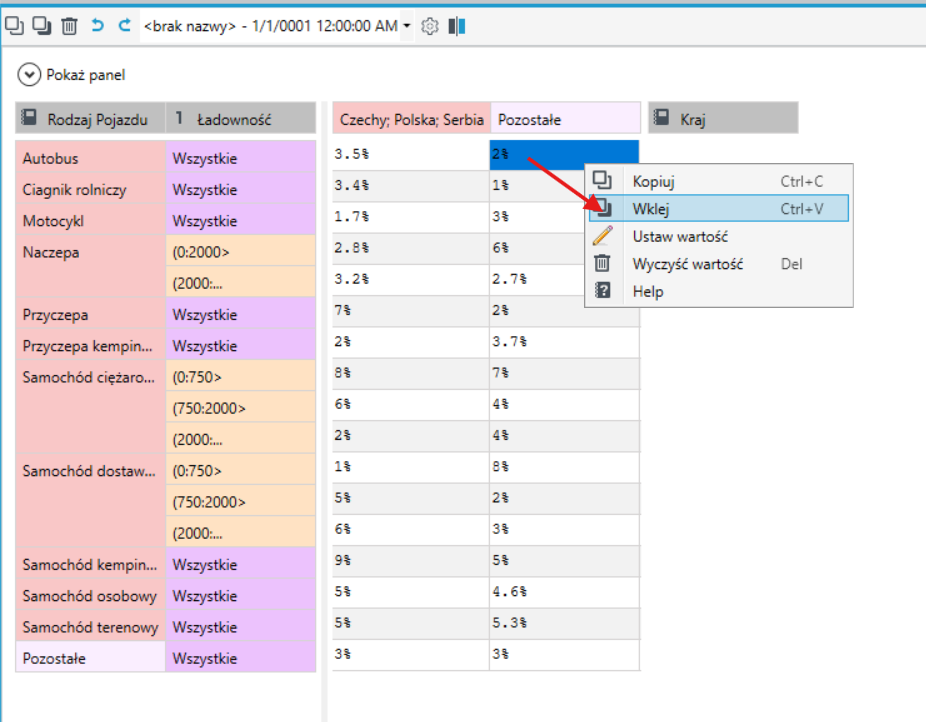Click the trash delete toolbar icon

pos(69,26)
